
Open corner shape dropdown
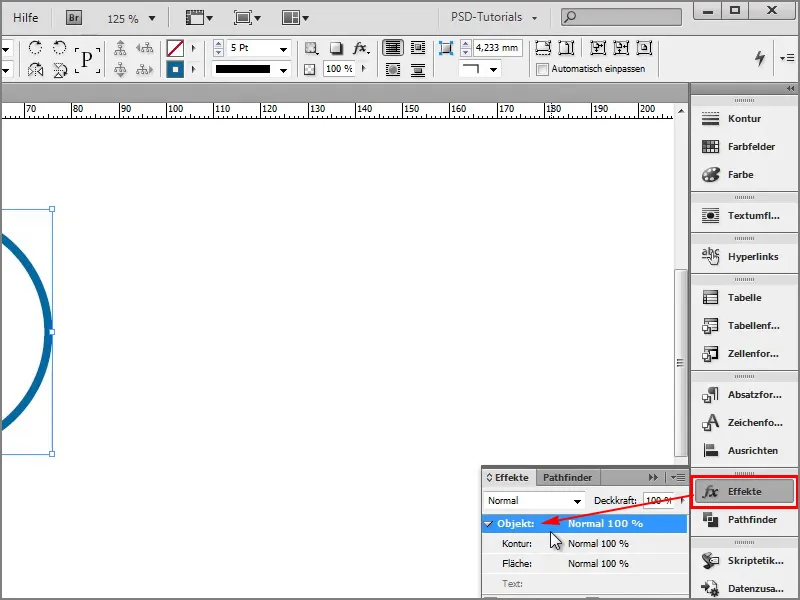pyautogui.click(x=493, y=69)
